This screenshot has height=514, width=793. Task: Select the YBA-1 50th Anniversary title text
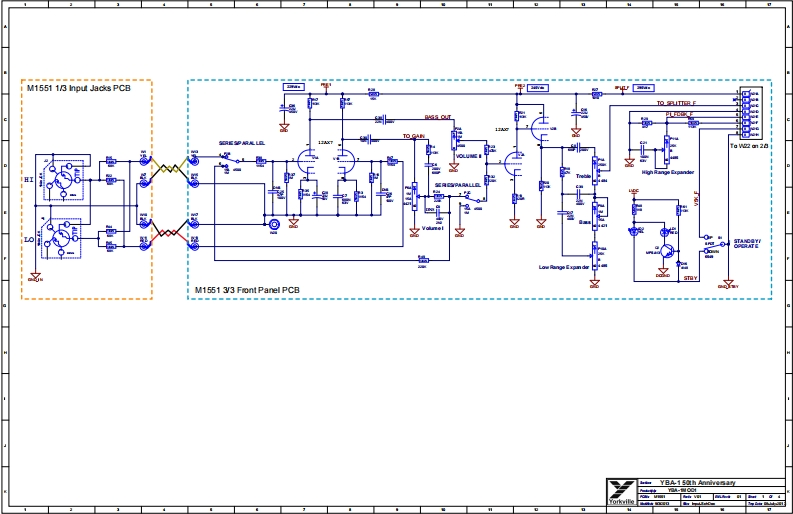point(701,481)
